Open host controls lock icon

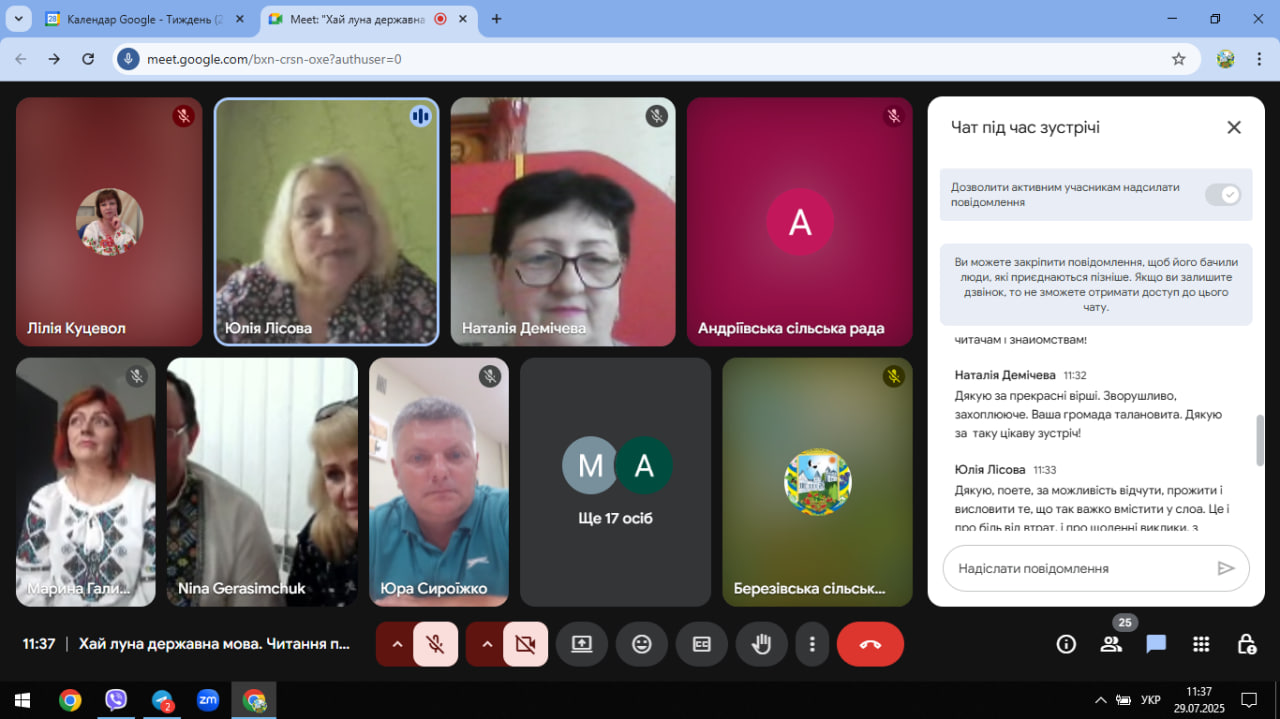[1246, 644]
